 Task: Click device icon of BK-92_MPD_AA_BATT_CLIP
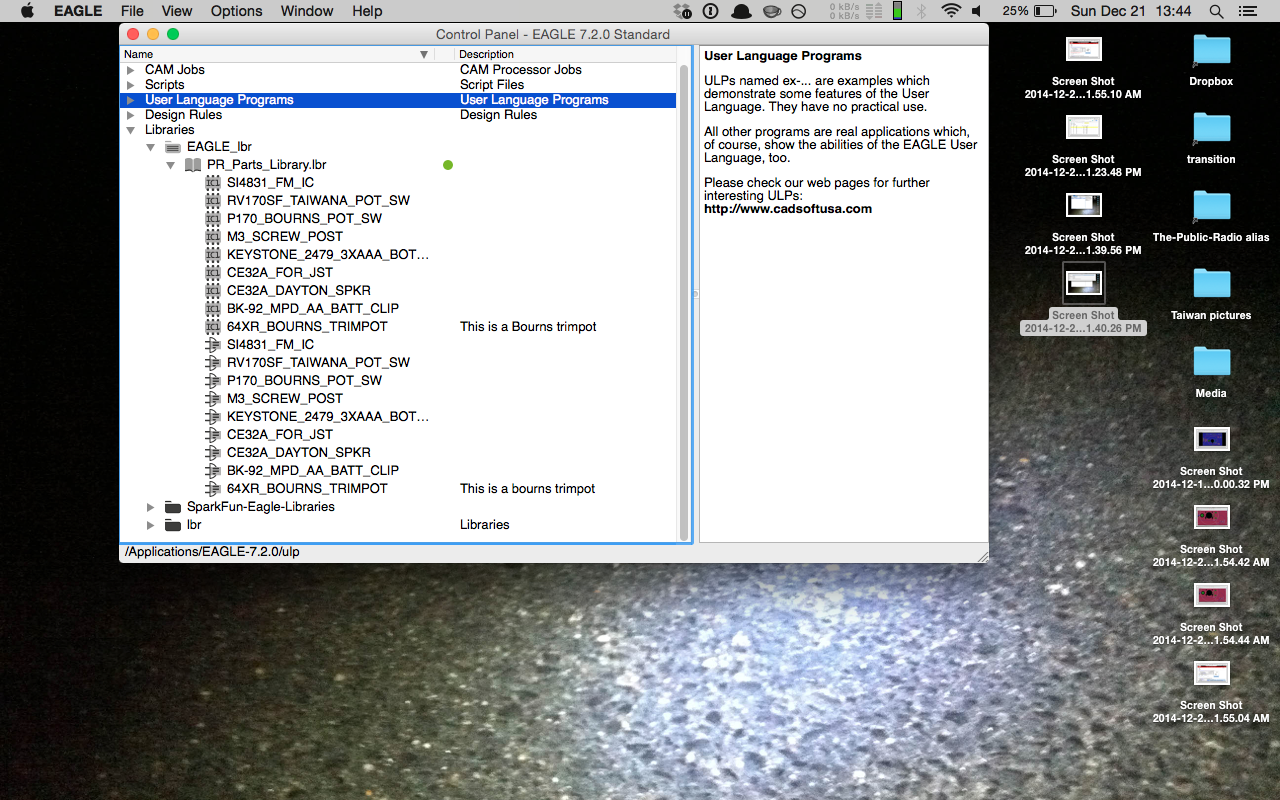[213, 470]
